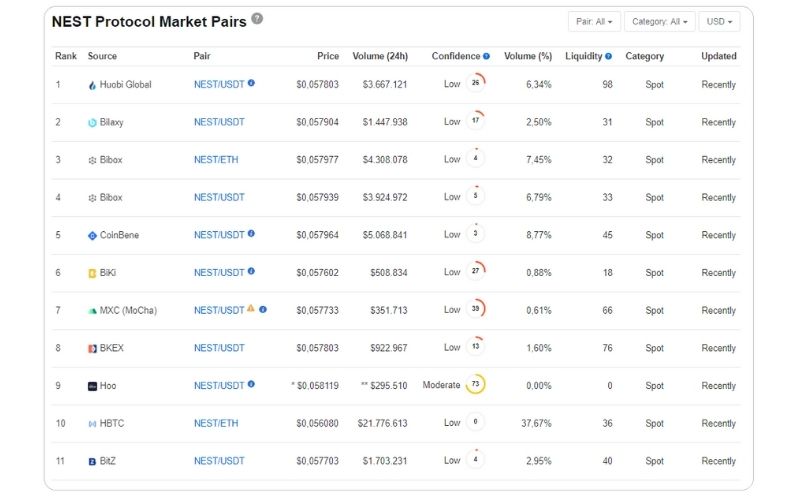
Task: Click the Confidence column info icon
Action: 486,56
